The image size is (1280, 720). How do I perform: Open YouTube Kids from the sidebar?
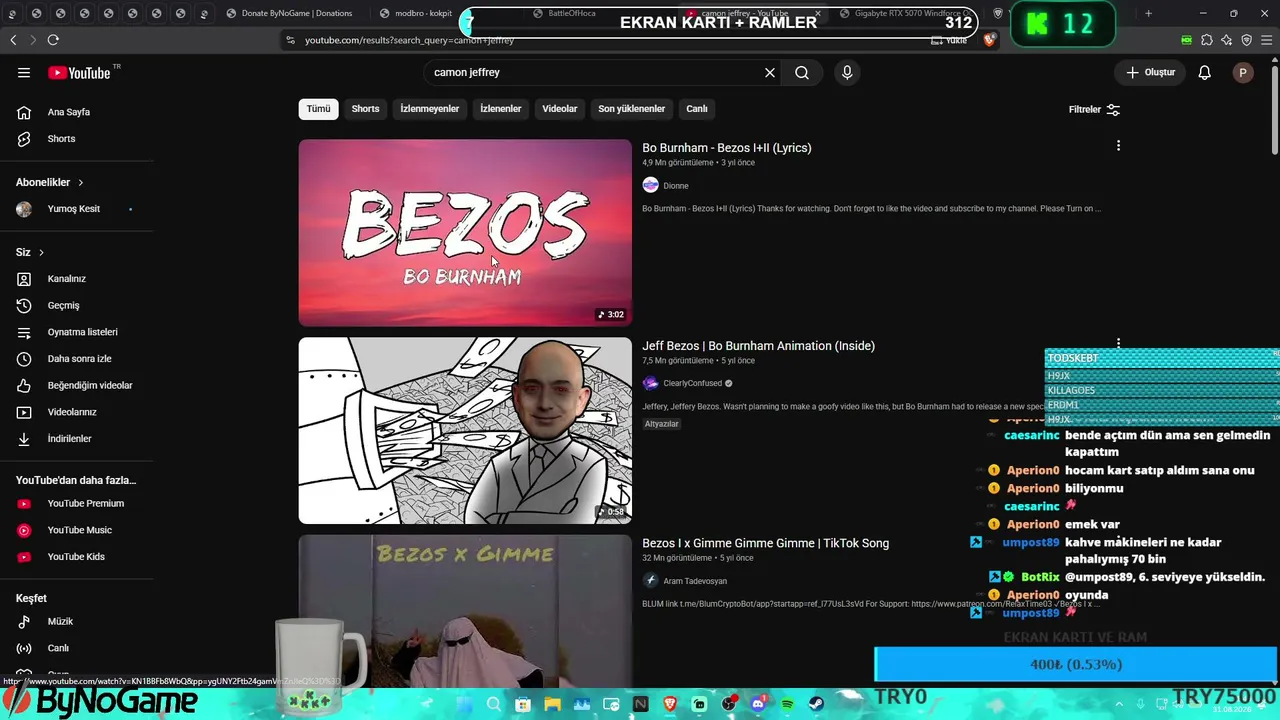click(x=76, y=557)
